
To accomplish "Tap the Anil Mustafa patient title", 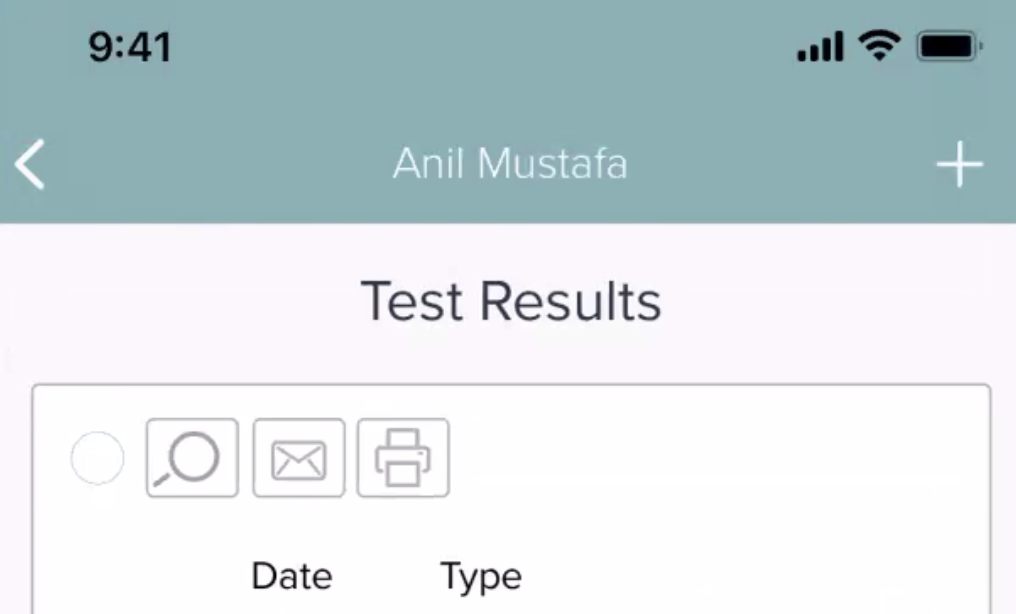I will pyautogui.click(x=509, y=165).
